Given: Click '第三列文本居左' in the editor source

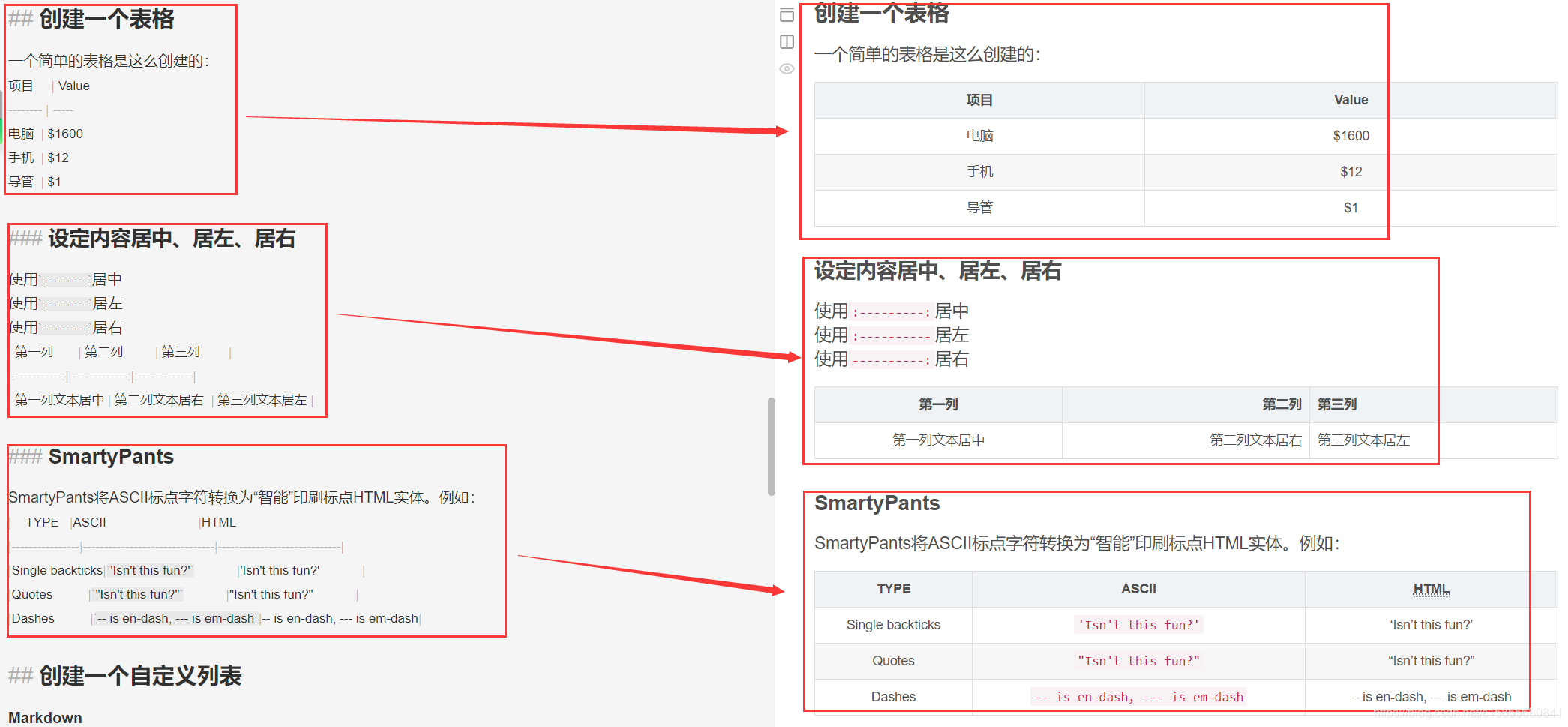Looking at the screenshot, I should 262,400.
